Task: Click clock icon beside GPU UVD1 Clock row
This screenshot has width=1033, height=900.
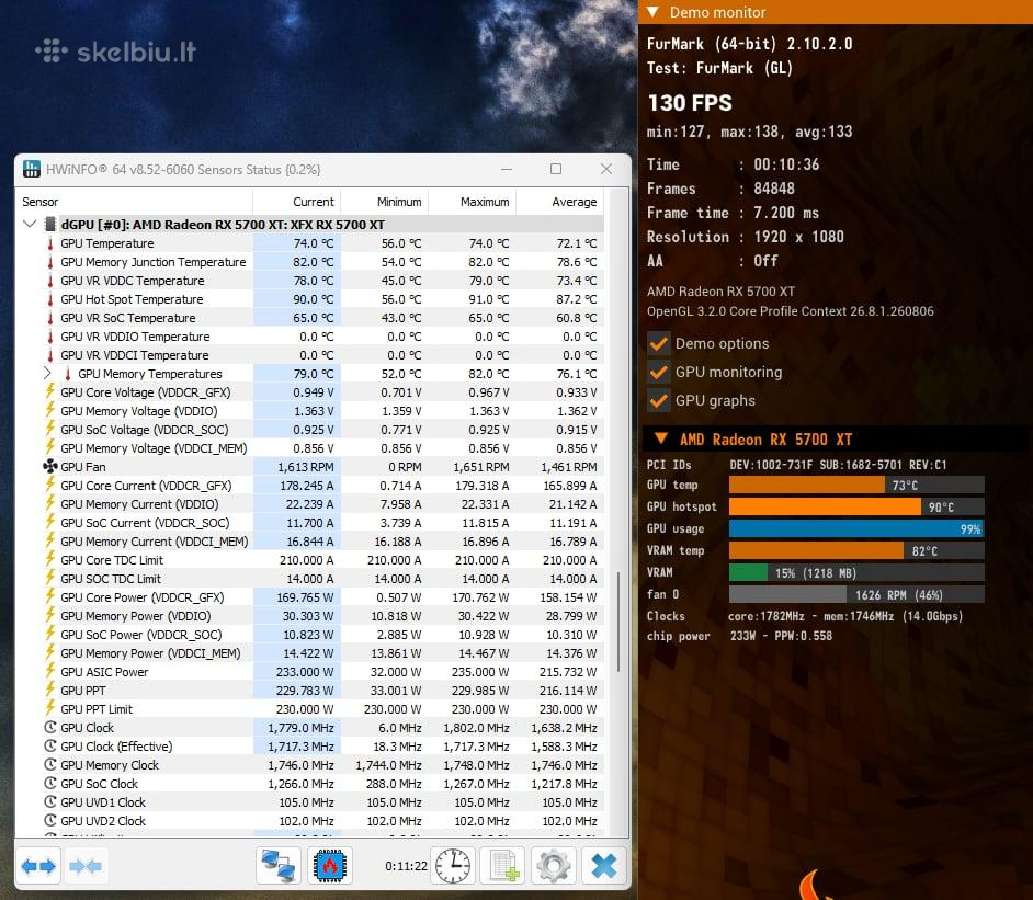Action: (x=50, y=802)
